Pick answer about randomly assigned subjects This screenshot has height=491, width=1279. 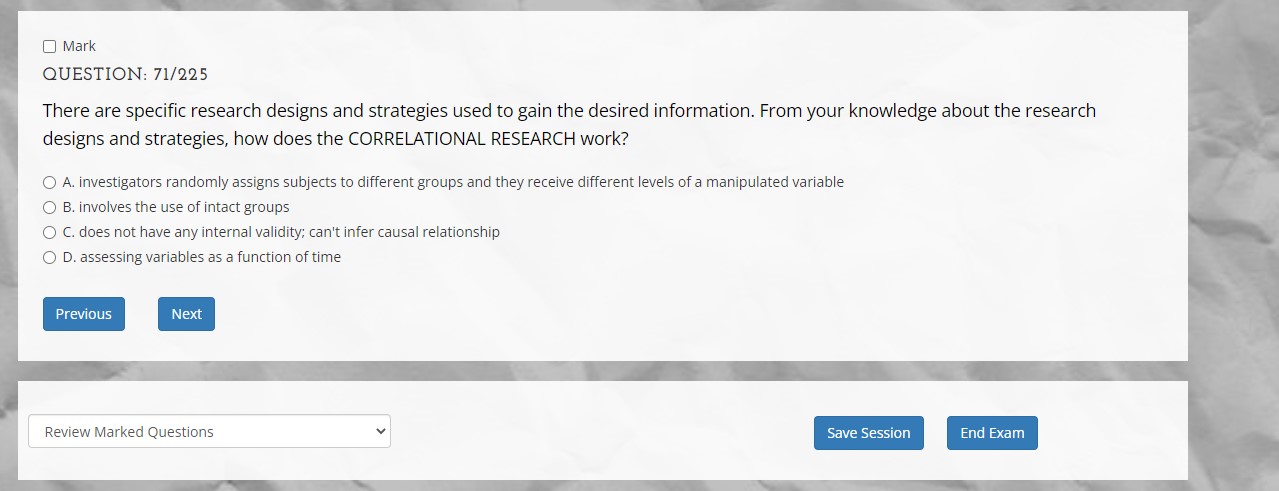(453, 182)
